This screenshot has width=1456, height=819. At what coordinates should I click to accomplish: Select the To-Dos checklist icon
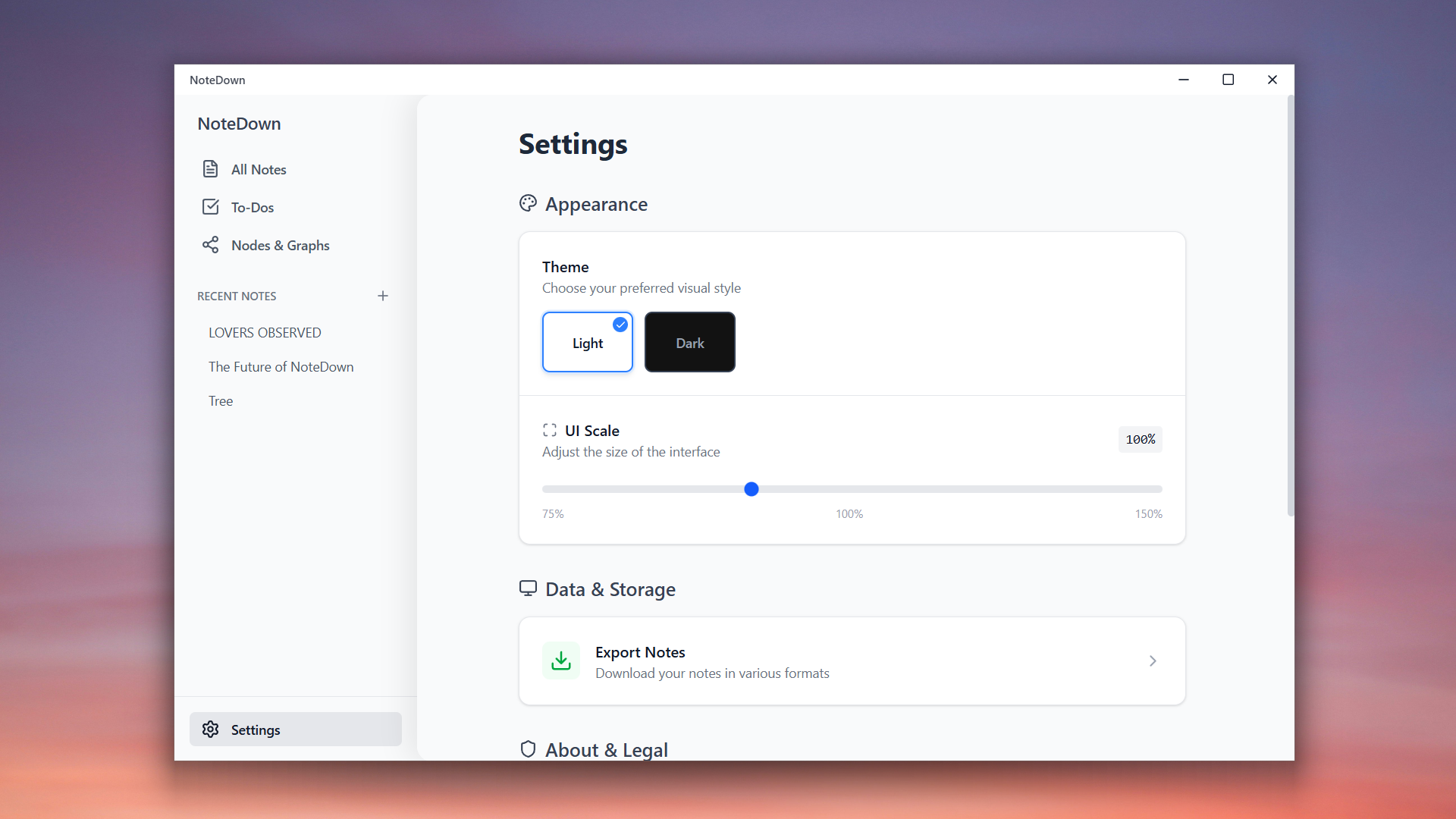[211, 206]
